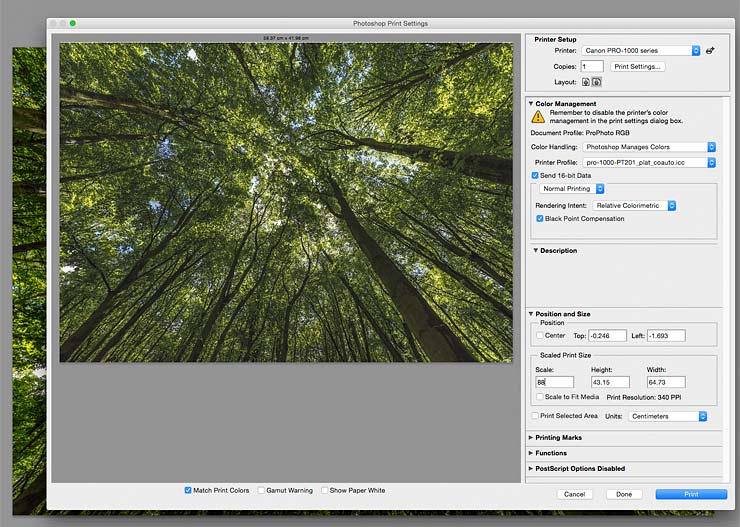Click the printer setup icon beside the printer dropdown
Image resolution: width=740 pixels, height=527 pixels.
pyautogui.click(x=710, y=50)
